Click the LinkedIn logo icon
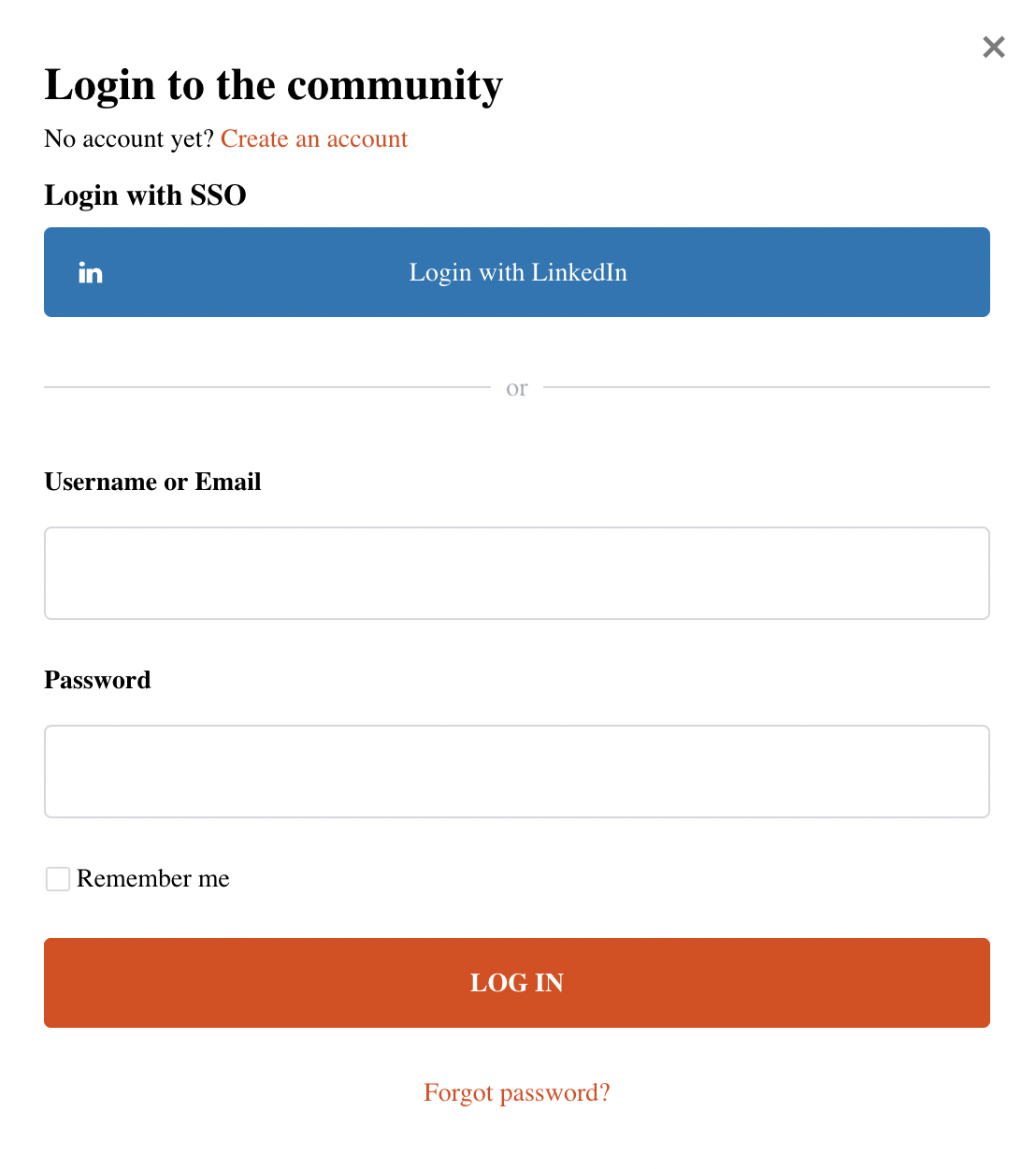Image resolution: width=1036 pixels, height=1169 pixels. tap(91, 272)
